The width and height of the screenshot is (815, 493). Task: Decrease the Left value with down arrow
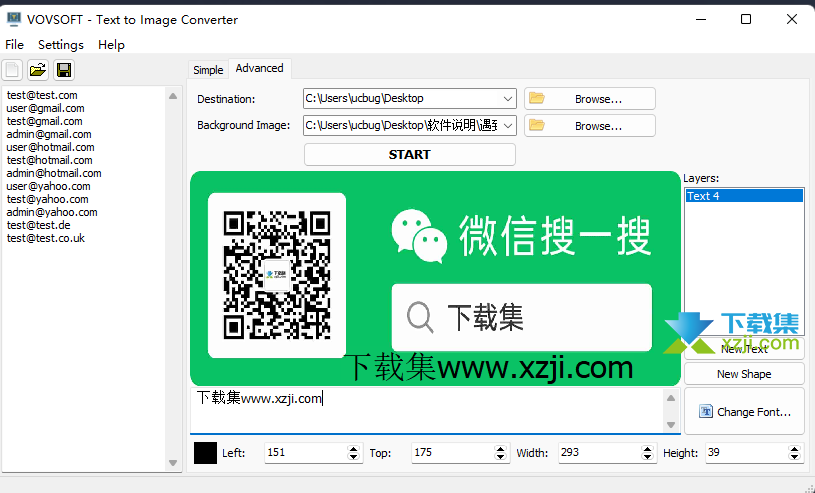(353, 457)
